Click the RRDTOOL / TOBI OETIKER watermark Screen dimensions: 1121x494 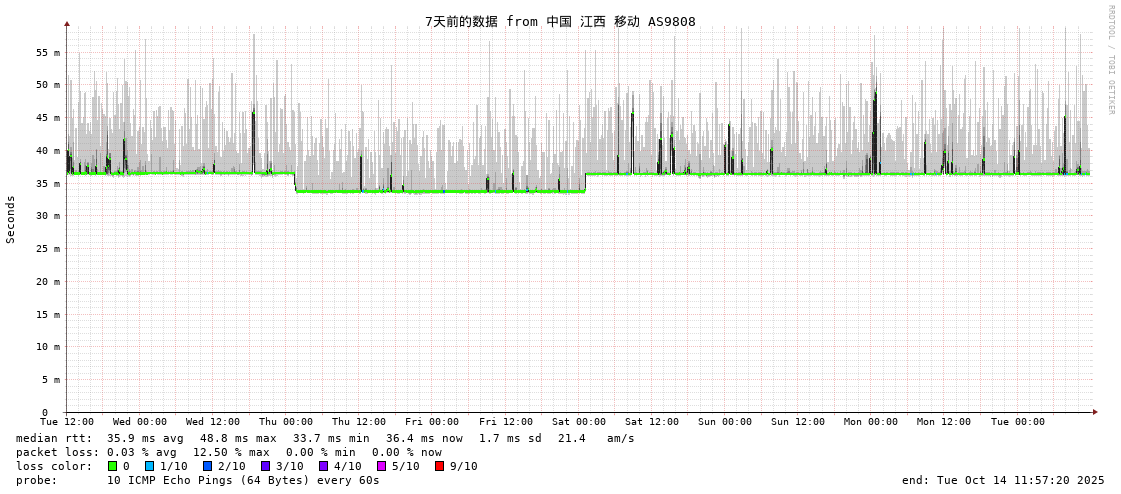[x=1110, y=60]
